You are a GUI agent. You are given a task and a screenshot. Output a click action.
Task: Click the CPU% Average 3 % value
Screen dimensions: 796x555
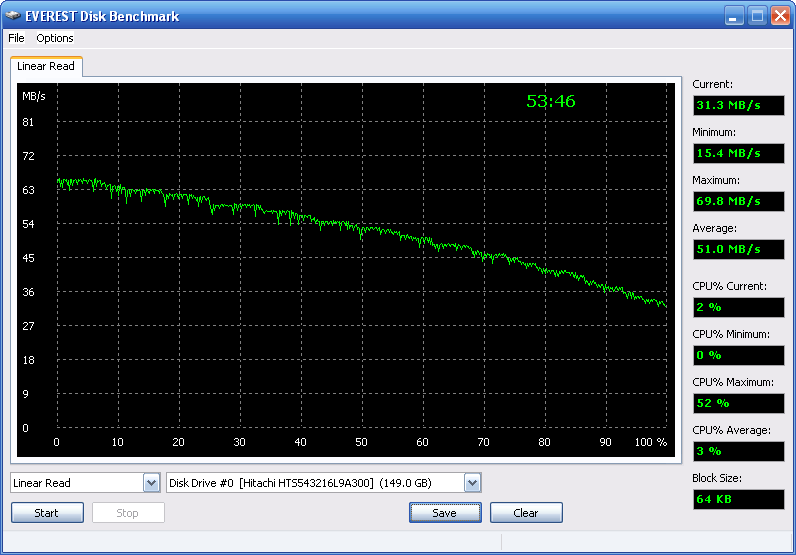[x=739, y=451]
